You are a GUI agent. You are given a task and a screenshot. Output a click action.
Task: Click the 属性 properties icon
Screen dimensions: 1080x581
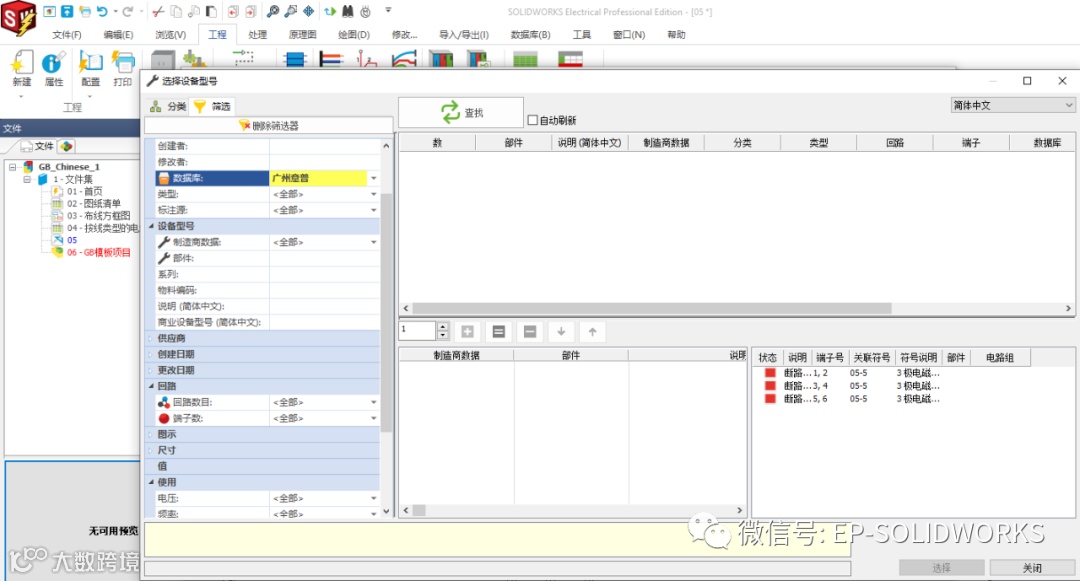point(53,63)
